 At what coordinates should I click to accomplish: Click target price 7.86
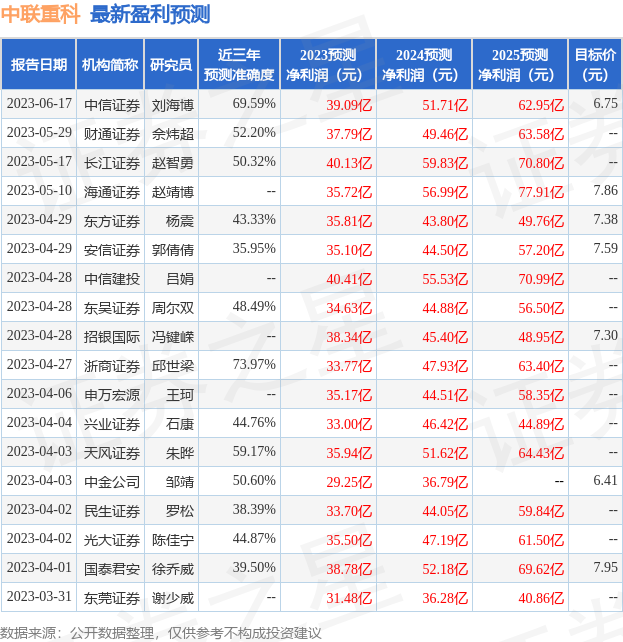coord(605,191)
